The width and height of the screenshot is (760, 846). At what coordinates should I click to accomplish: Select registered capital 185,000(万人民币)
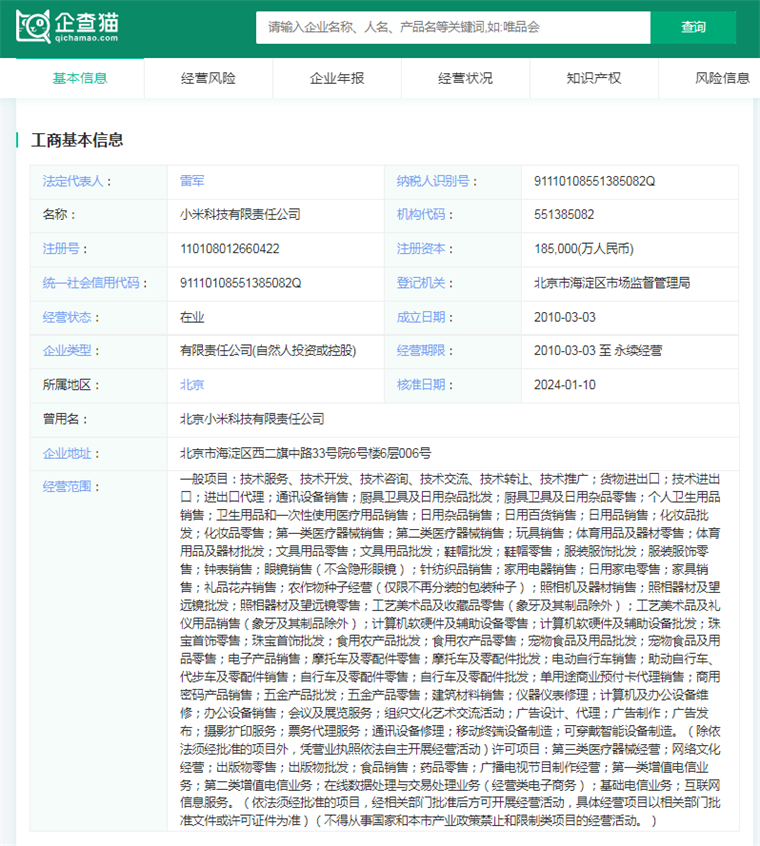[584, 249]
